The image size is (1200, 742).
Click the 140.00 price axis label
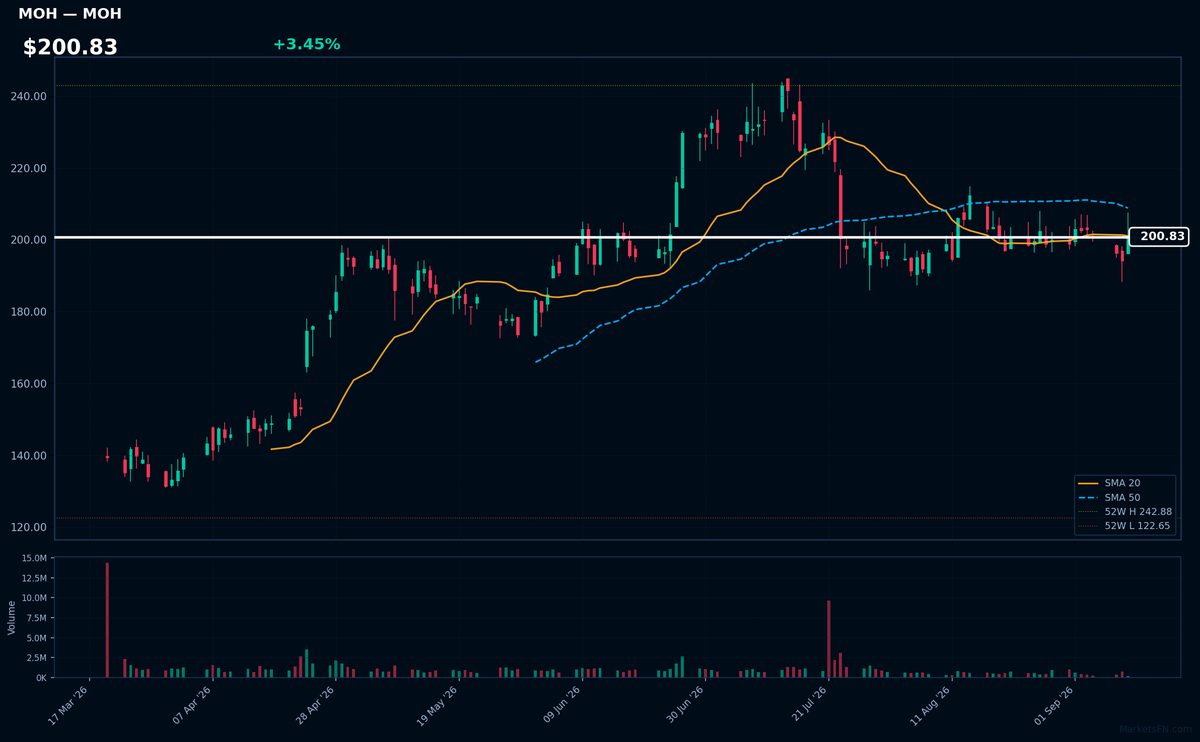tap(28, 456)
